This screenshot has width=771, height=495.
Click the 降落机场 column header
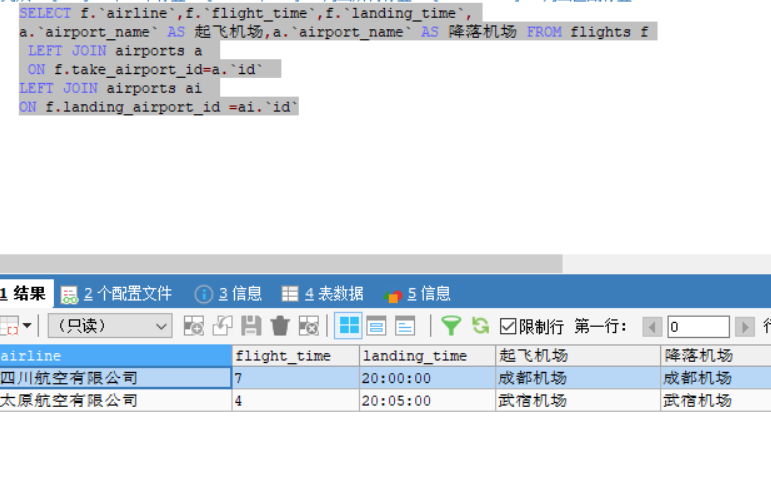(716, 355)
